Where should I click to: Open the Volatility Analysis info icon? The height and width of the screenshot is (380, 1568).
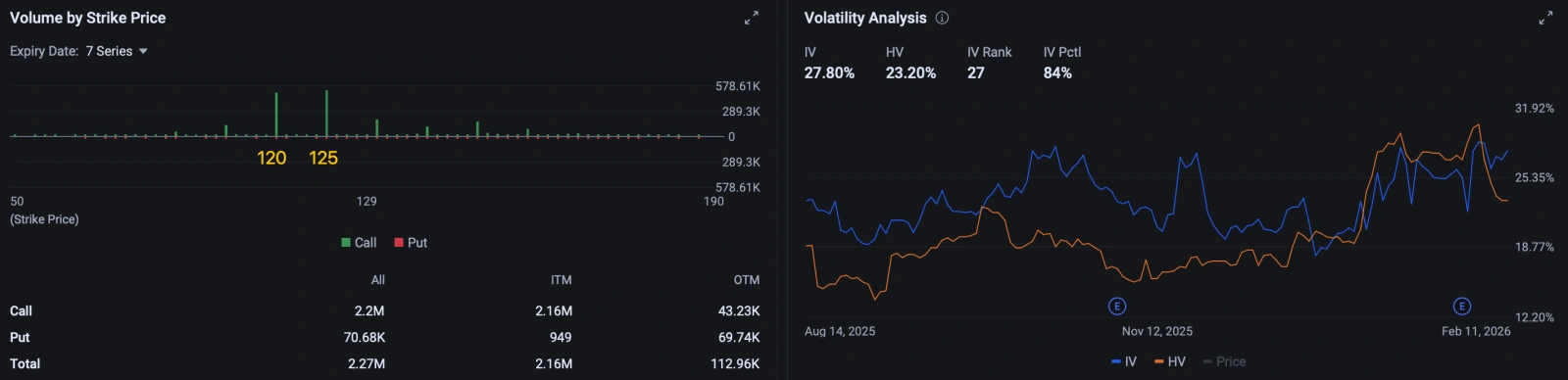tap(942, 18)
